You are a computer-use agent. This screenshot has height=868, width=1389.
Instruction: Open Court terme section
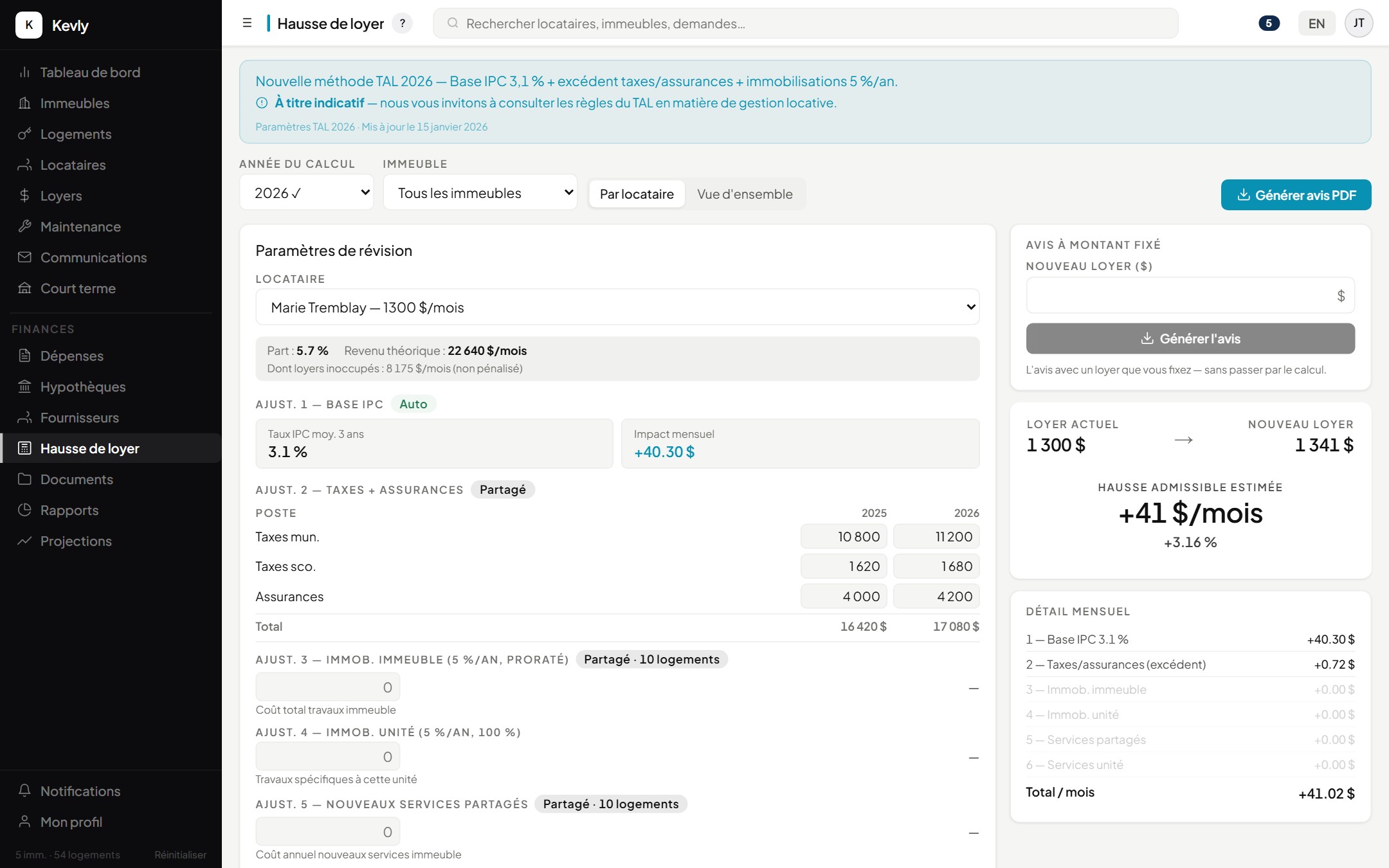tap(111, 288)
